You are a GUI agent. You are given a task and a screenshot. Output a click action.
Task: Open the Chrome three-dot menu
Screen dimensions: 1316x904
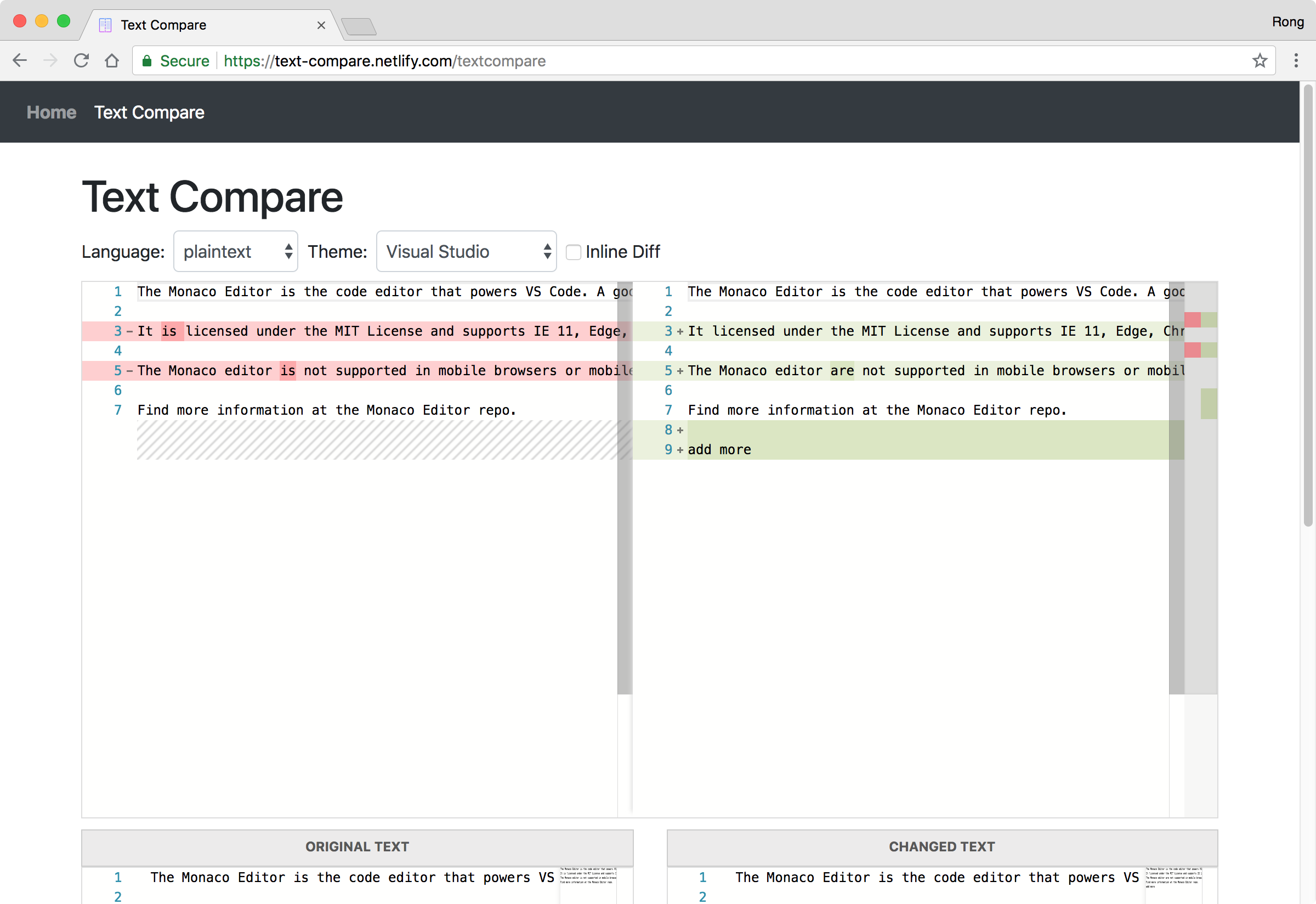[1296, 60]
